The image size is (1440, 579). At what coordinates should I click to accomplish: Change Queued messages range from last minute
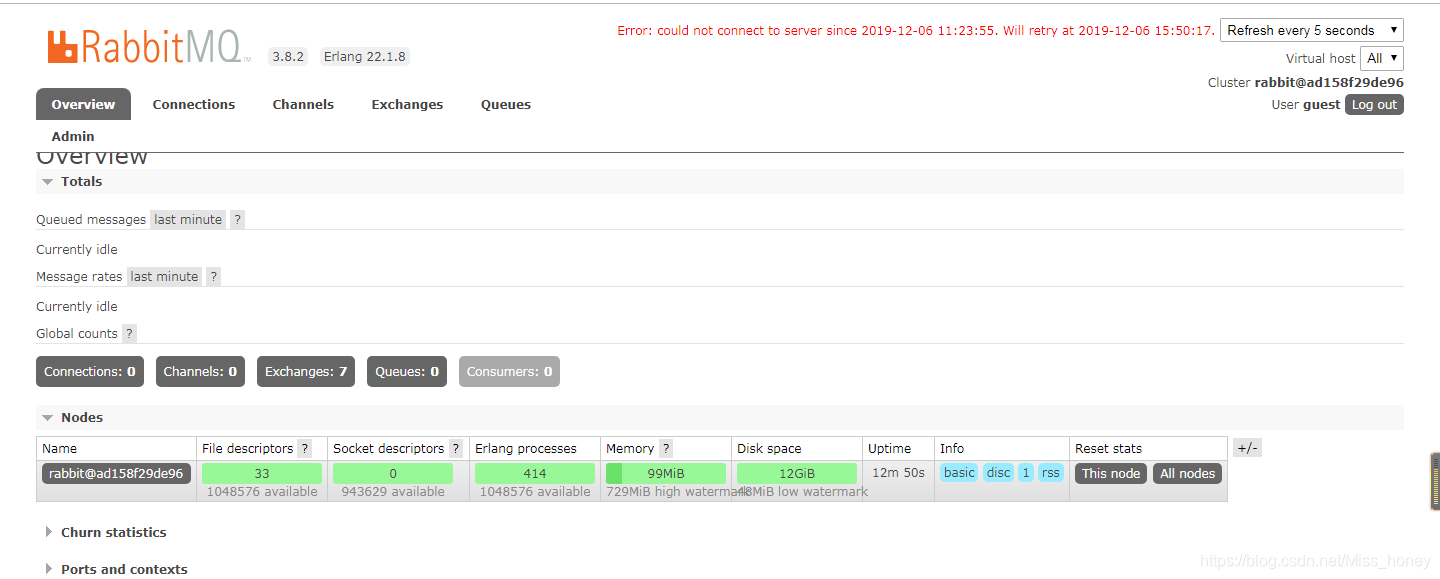point(188,219)
